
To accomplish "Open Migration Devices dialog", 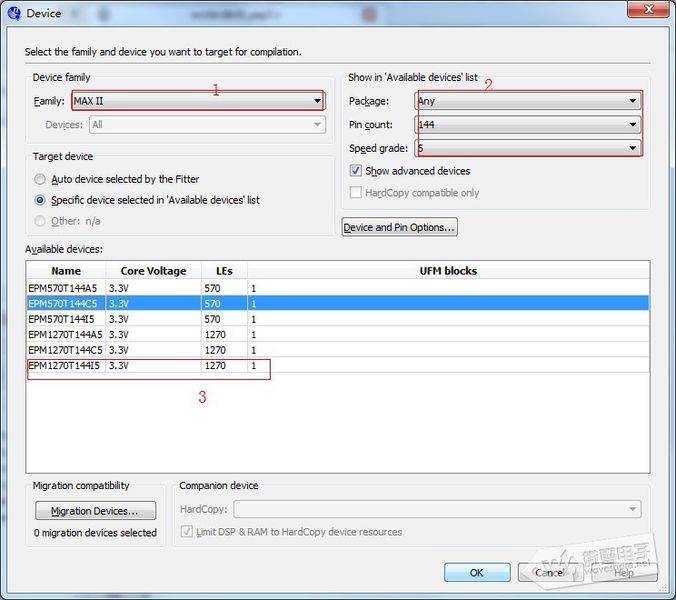I will click(x=95, y=511).
